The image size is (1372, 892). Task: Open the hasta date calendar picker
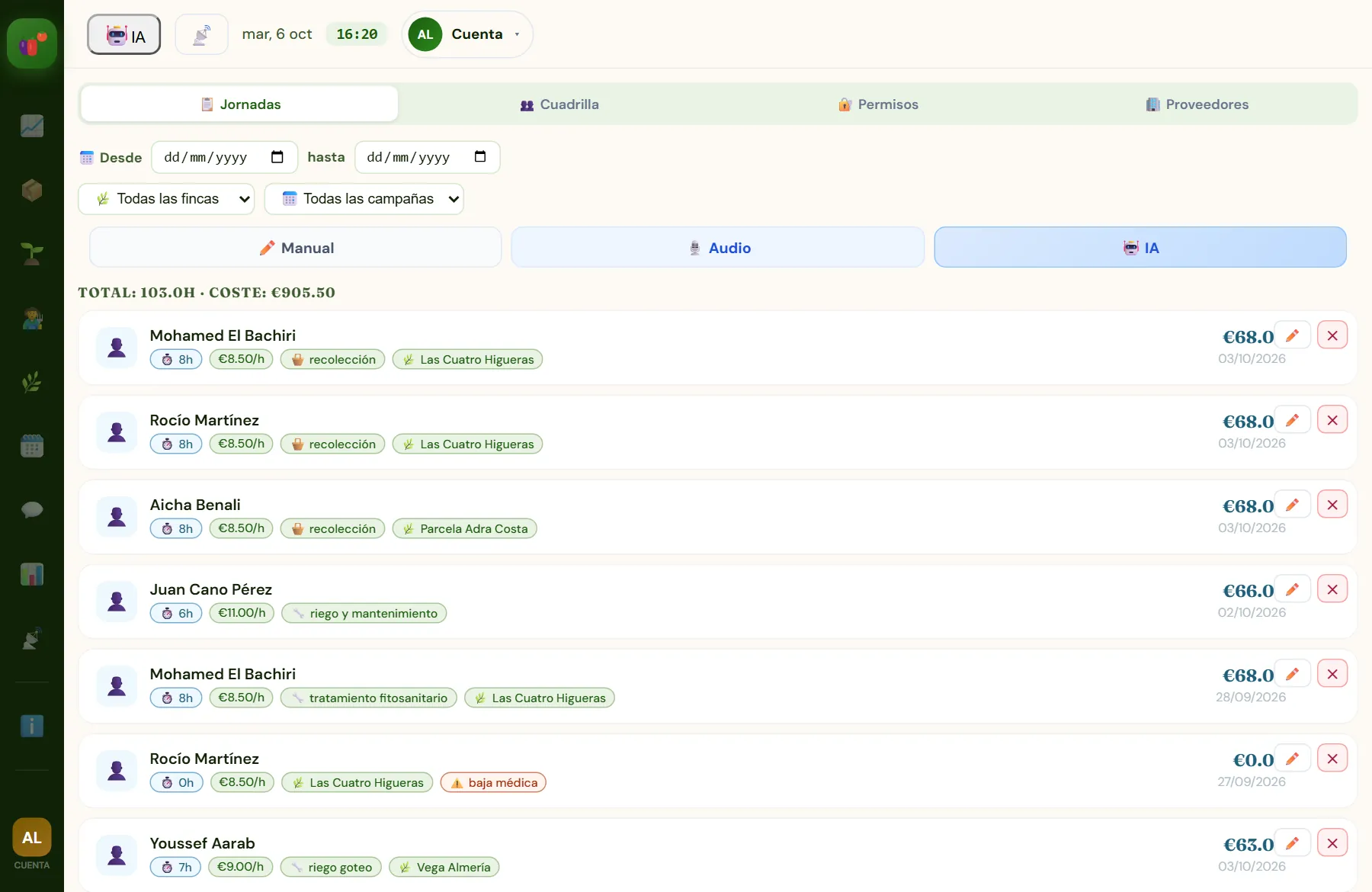[480, 157]
